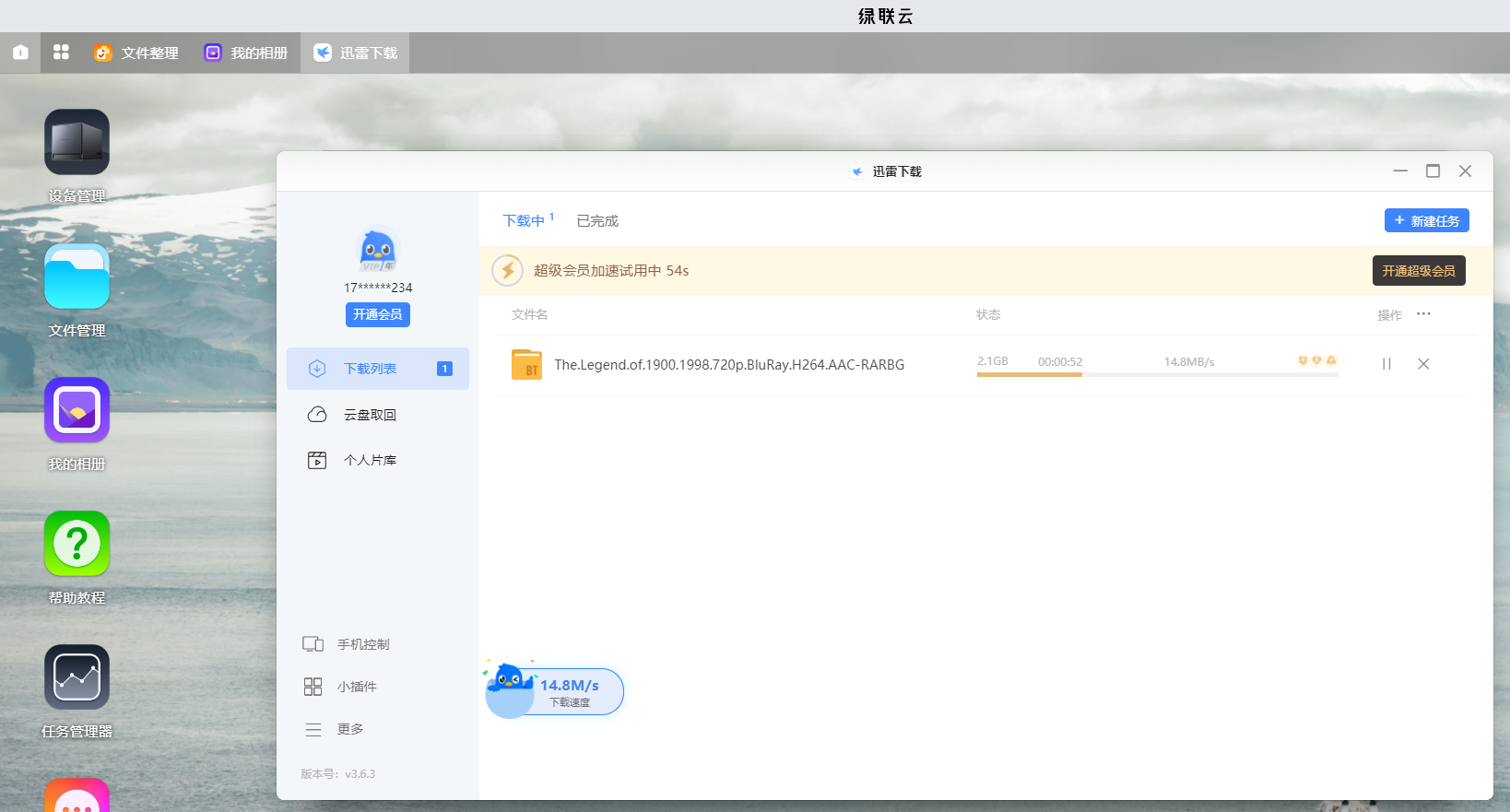Expand the 更多 menu in sidebar
This screenshot has height=812, width=1510.
[x=349, y=729]
